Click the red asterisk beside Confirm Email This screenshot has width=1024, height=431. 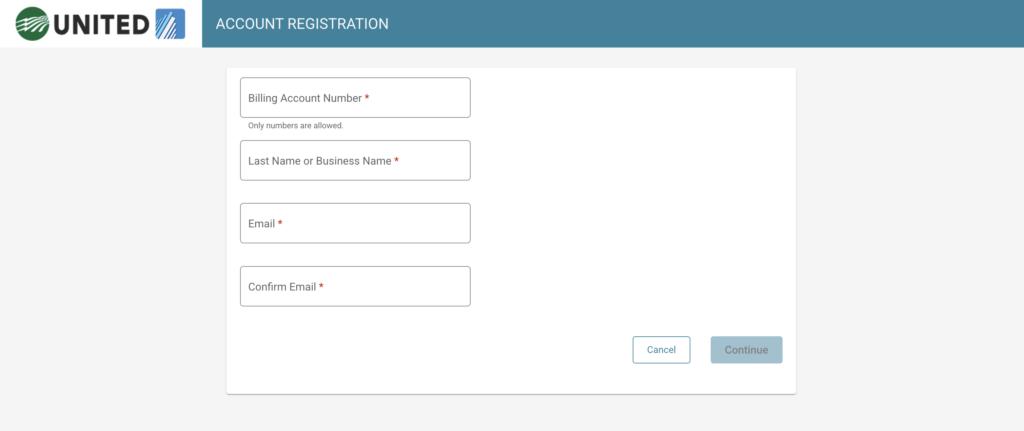(x=321, y=286)
